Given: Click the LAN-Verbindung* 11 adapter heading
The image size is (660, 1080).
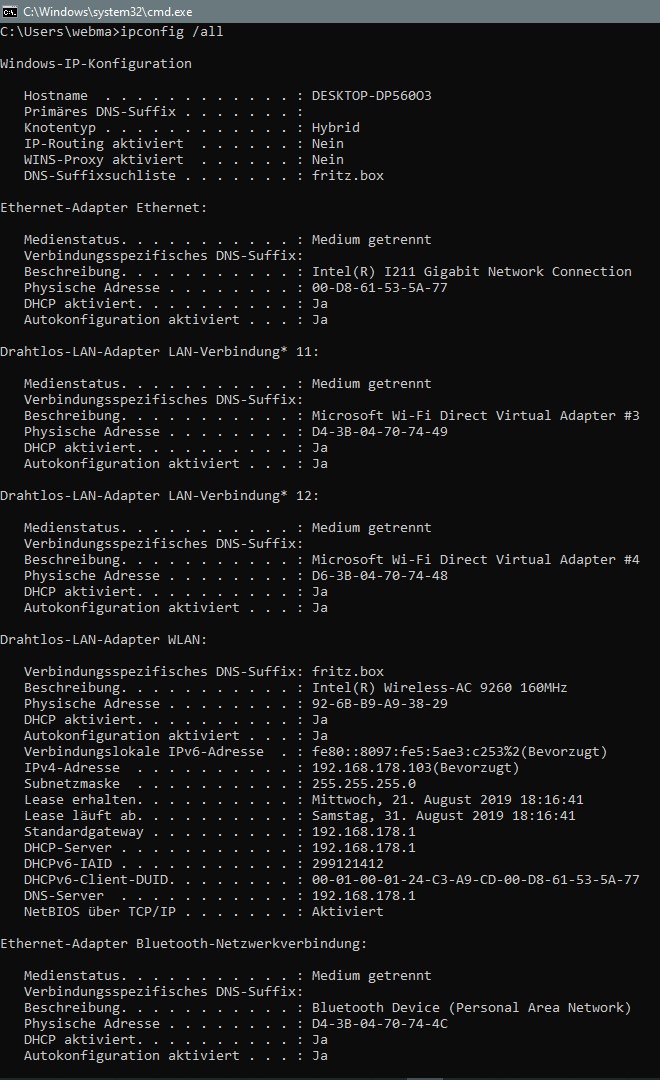Looking at the screenshot, I should [159, 352].
